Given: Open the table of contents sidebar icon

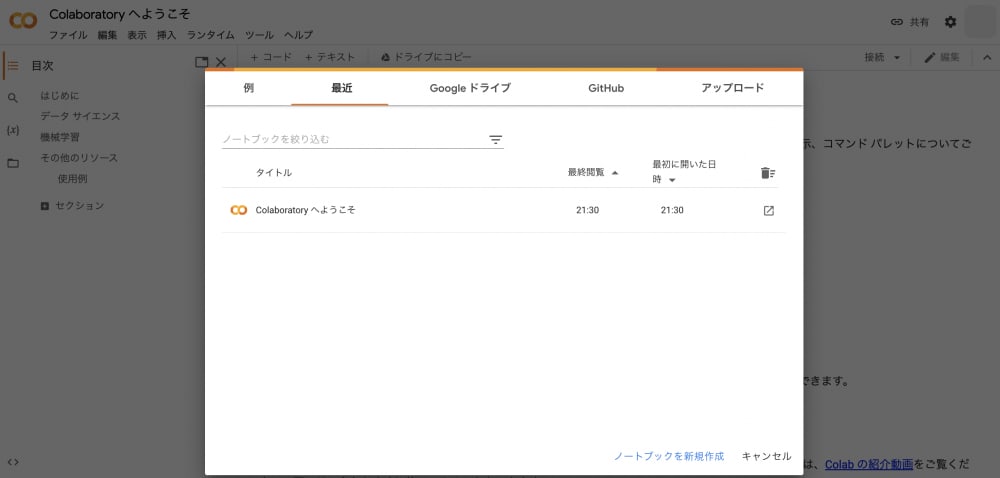Looking at the screenshot, I should 13,65.
